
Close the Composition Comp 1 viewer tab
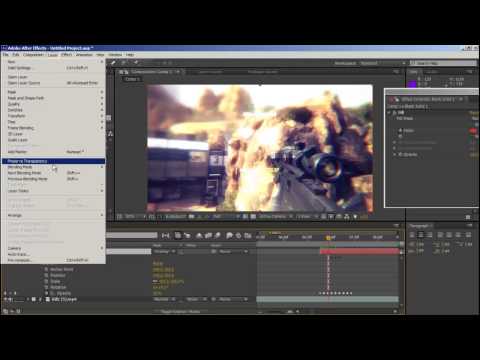pos(178,72)
